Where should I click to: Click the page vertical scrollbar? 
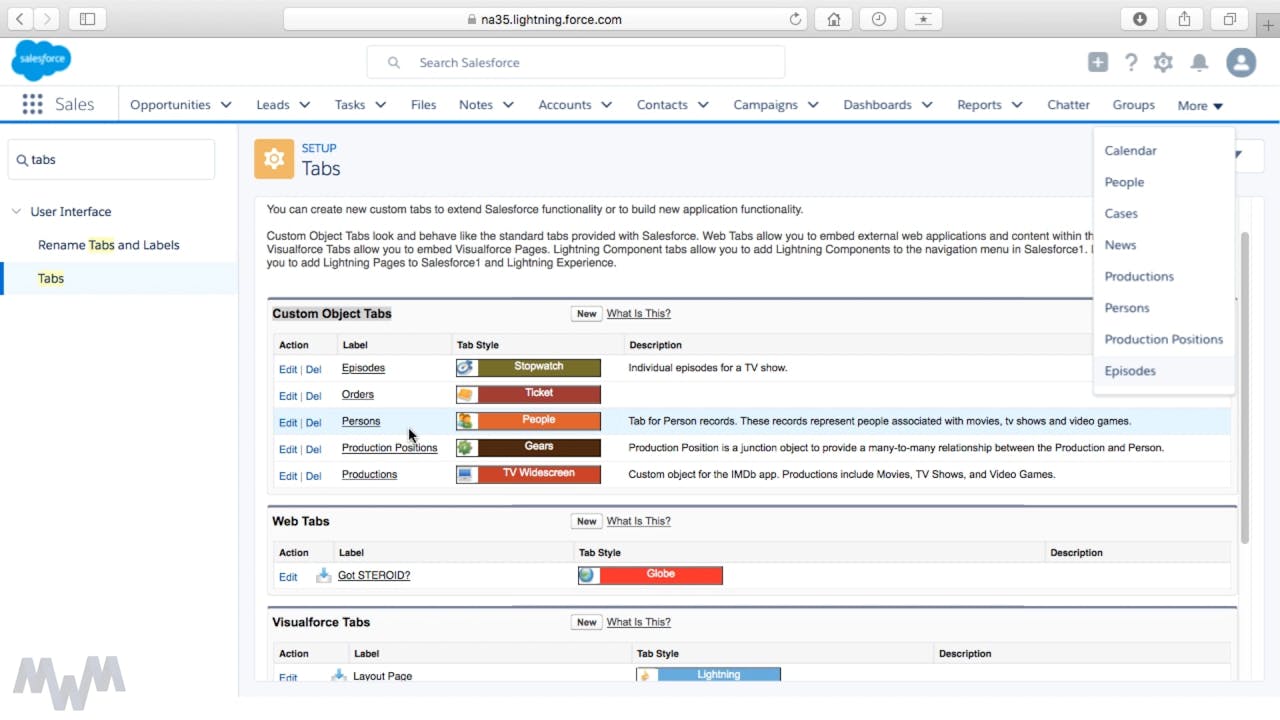coord(1245,387)
